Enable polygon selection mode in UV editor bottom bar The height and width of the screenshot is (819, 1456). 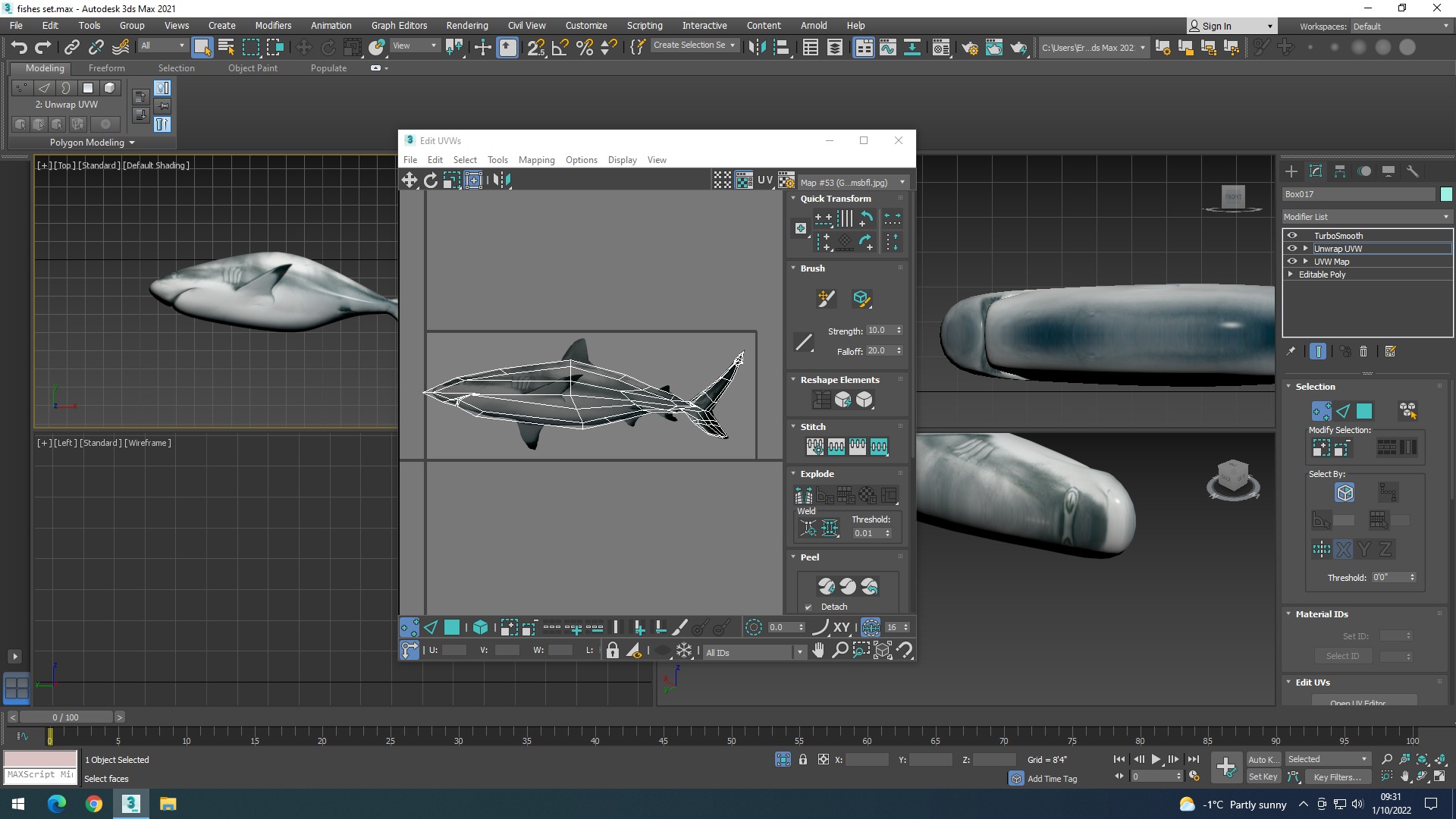452,627
